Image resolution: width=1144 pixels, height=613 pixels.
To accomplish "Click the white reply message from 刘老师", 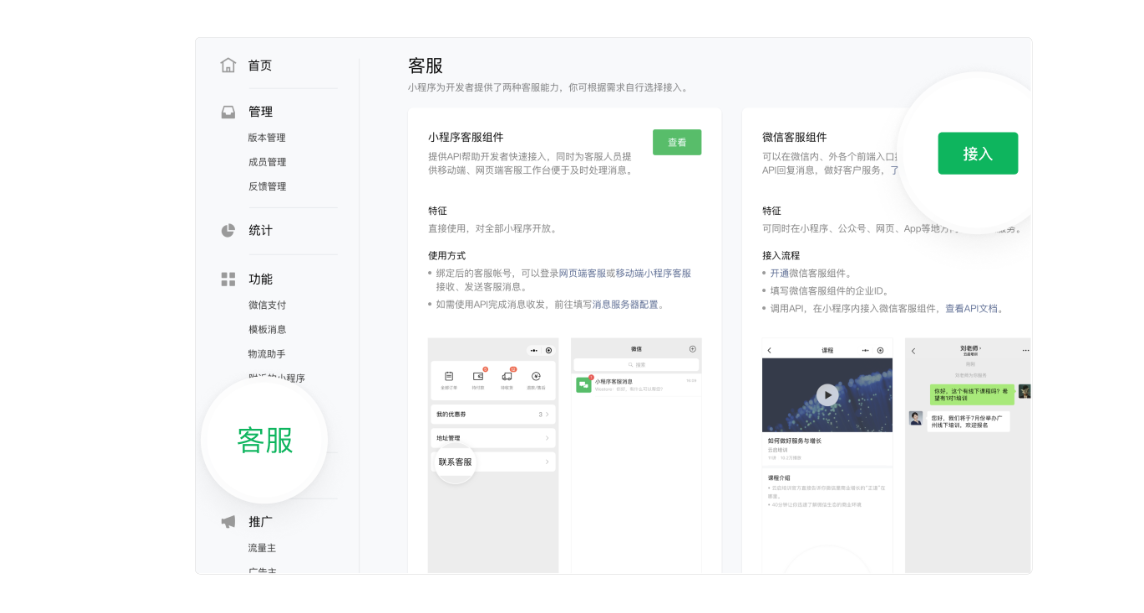I will point(967,421).
